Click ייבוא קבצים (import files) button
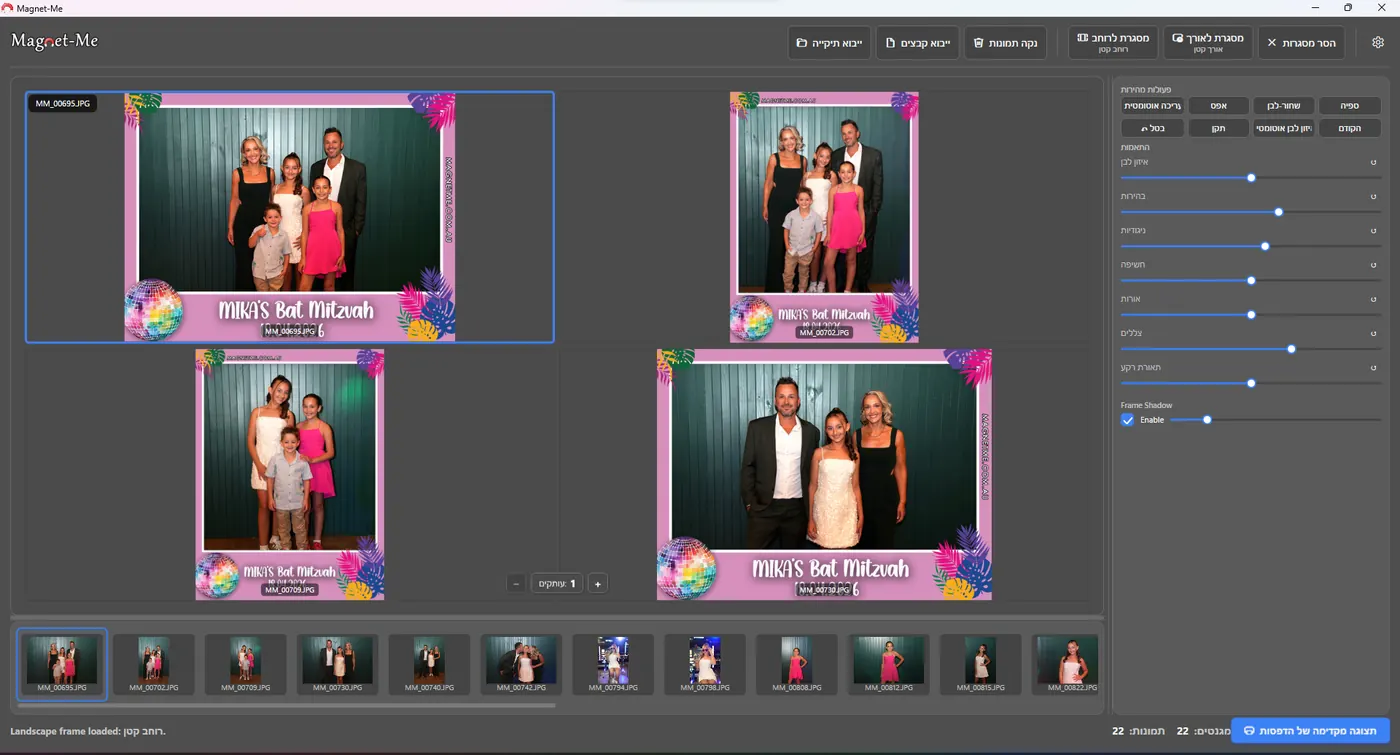 point(918,43)
